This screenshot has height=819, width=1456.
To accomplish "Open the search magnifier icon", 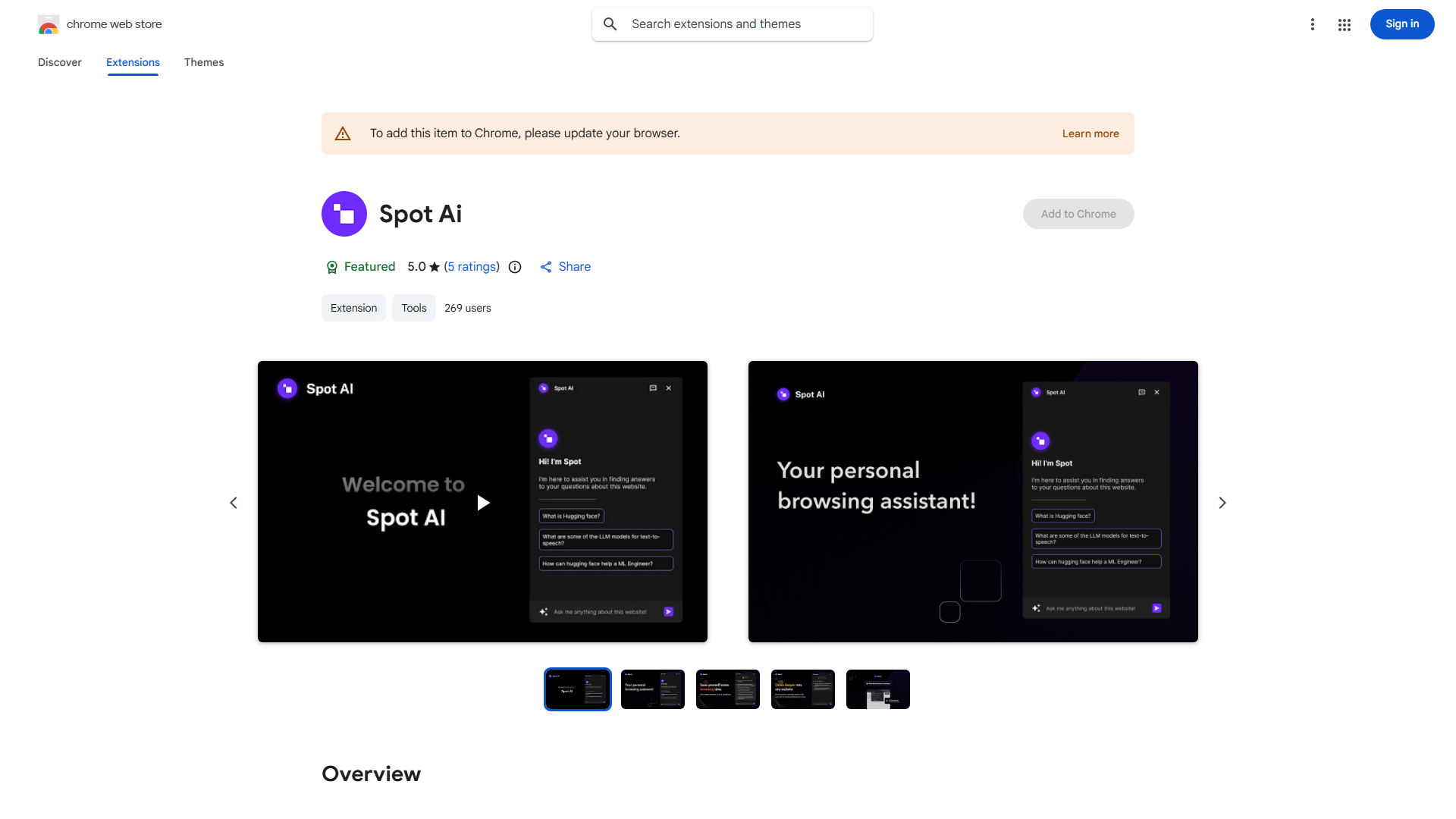I will [610, 24].
